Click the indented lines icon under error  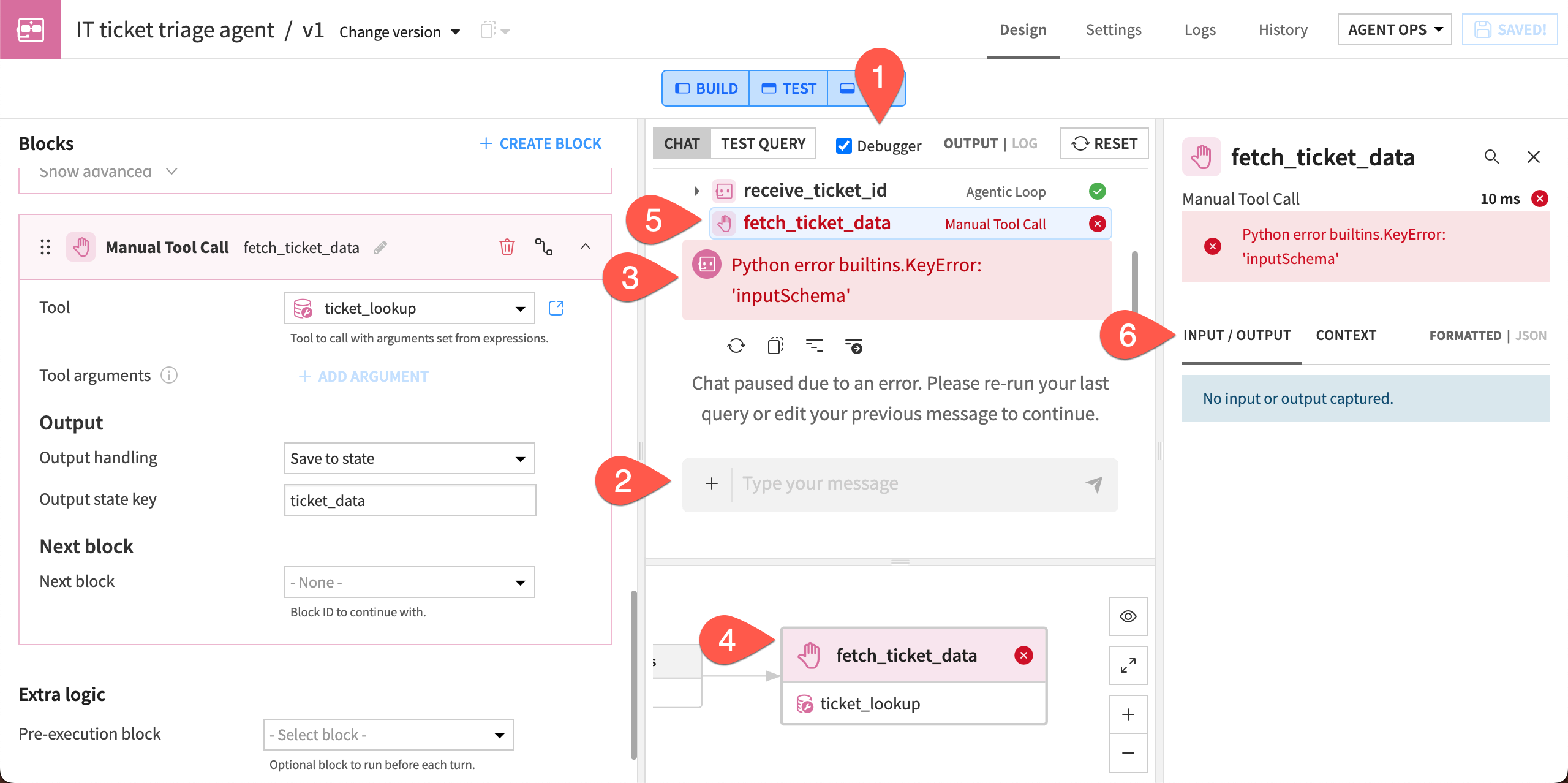pos(815,346)
